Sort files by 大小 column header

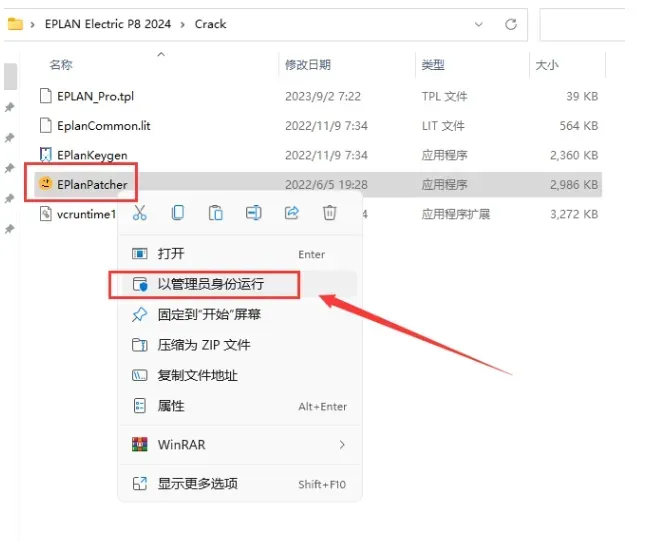[x=547, y=65]
